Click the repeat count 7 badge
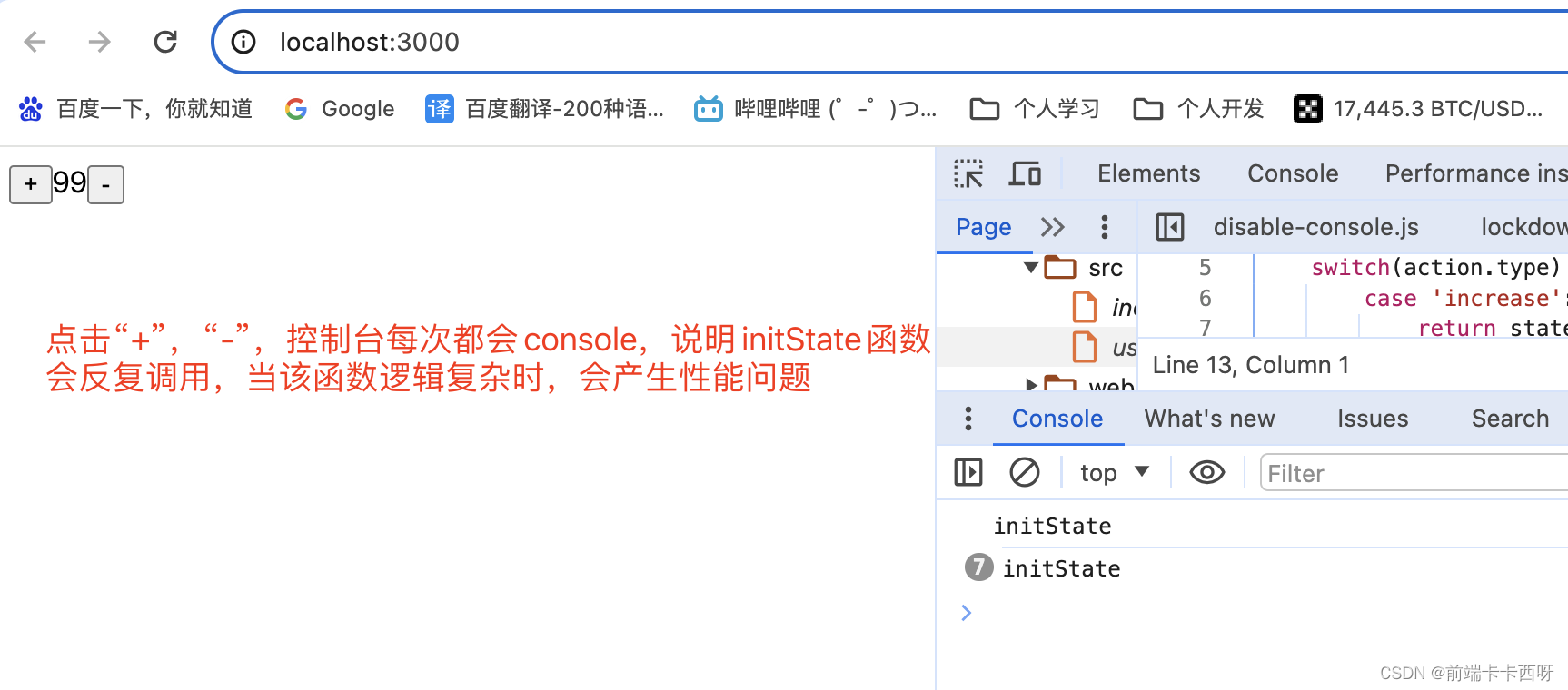1568x690 pixels. pyautogui.click(x=978, y=568)
